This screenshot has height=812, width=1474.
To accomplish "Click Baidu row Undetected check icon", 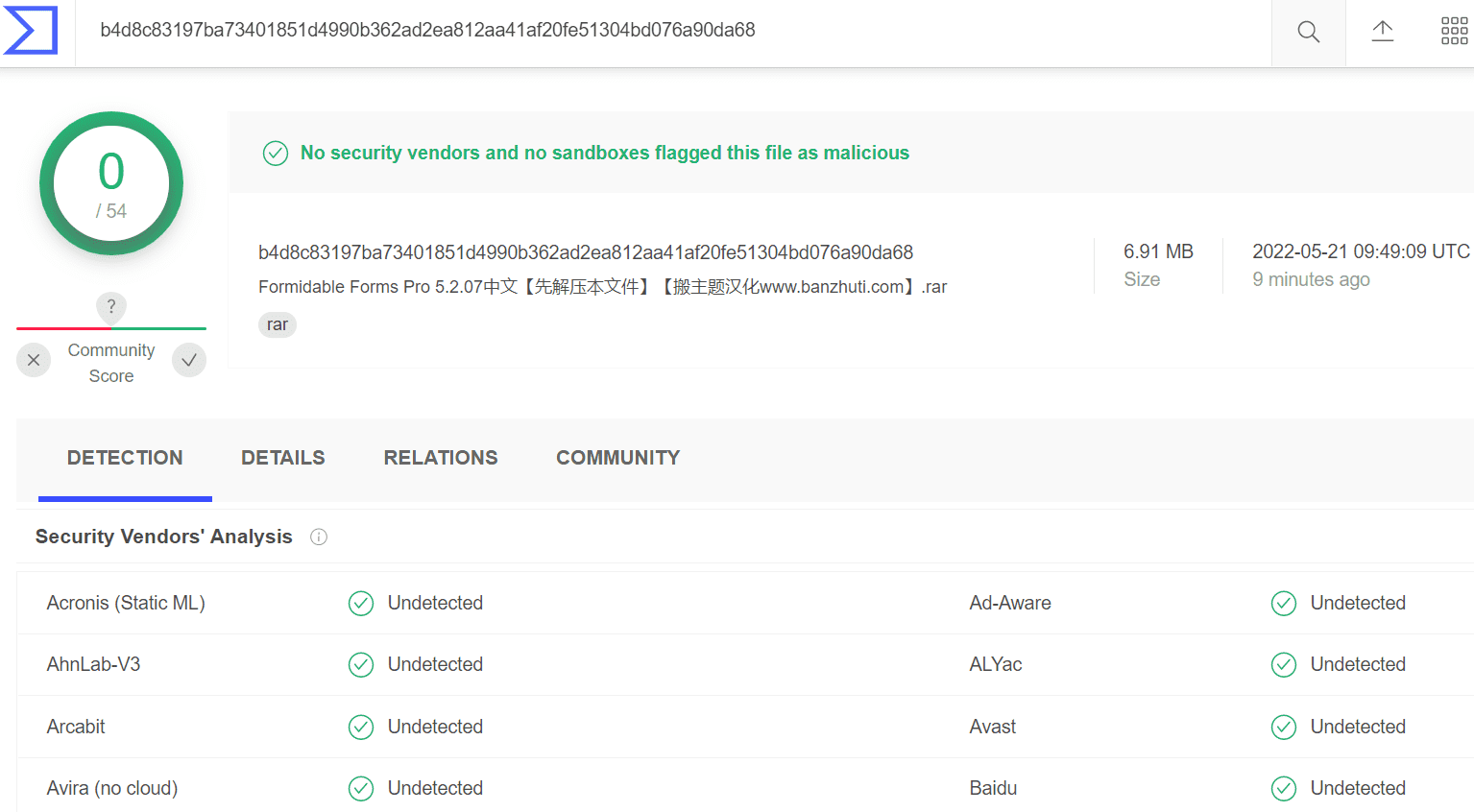I will tap(1284, 788).
